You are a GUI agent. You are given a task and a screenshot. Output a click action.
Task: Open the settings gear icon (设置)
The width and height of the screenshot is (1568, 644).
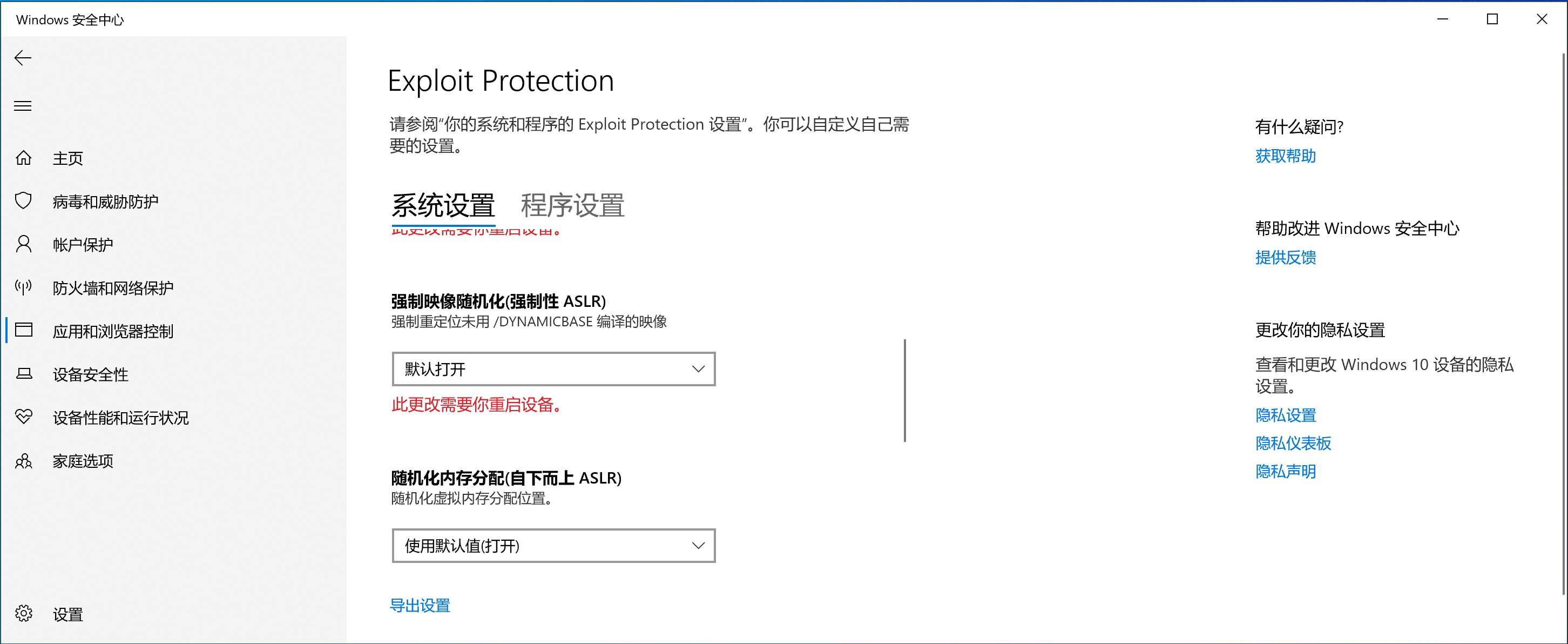pyautogui.click(x=24, y=614)
